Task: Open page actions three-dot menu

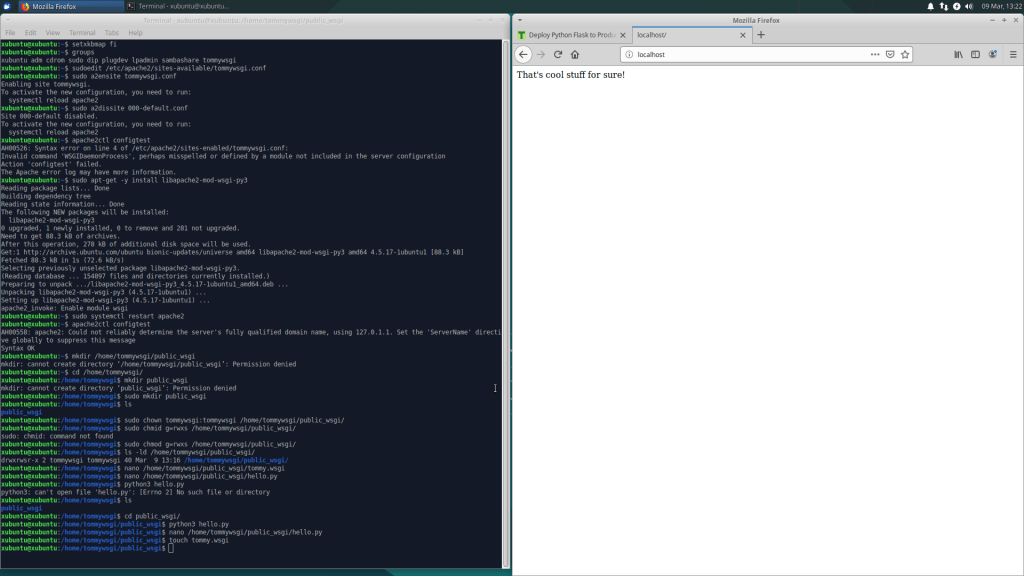Action: (x=874, y=54)
